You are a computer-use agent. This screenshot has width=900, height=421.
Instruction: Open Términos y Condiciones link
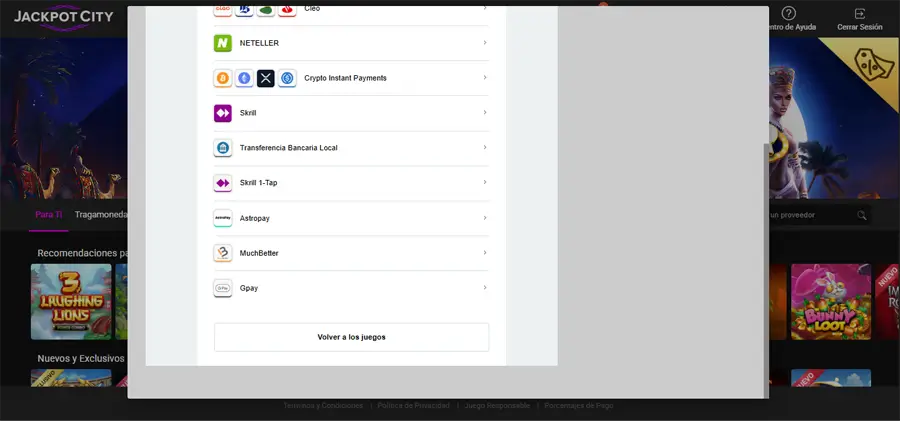pyautogui.click(x=323, y=405)
